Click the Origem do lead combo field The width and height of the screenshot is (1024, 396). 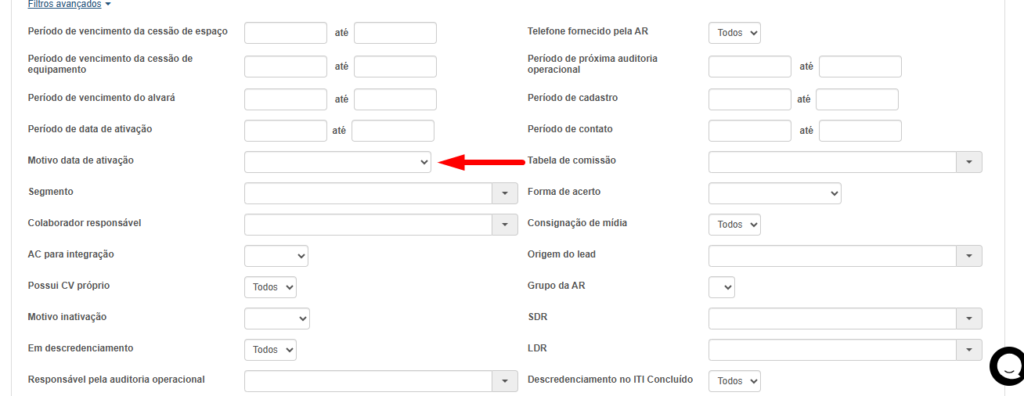(x=833, y=256)
